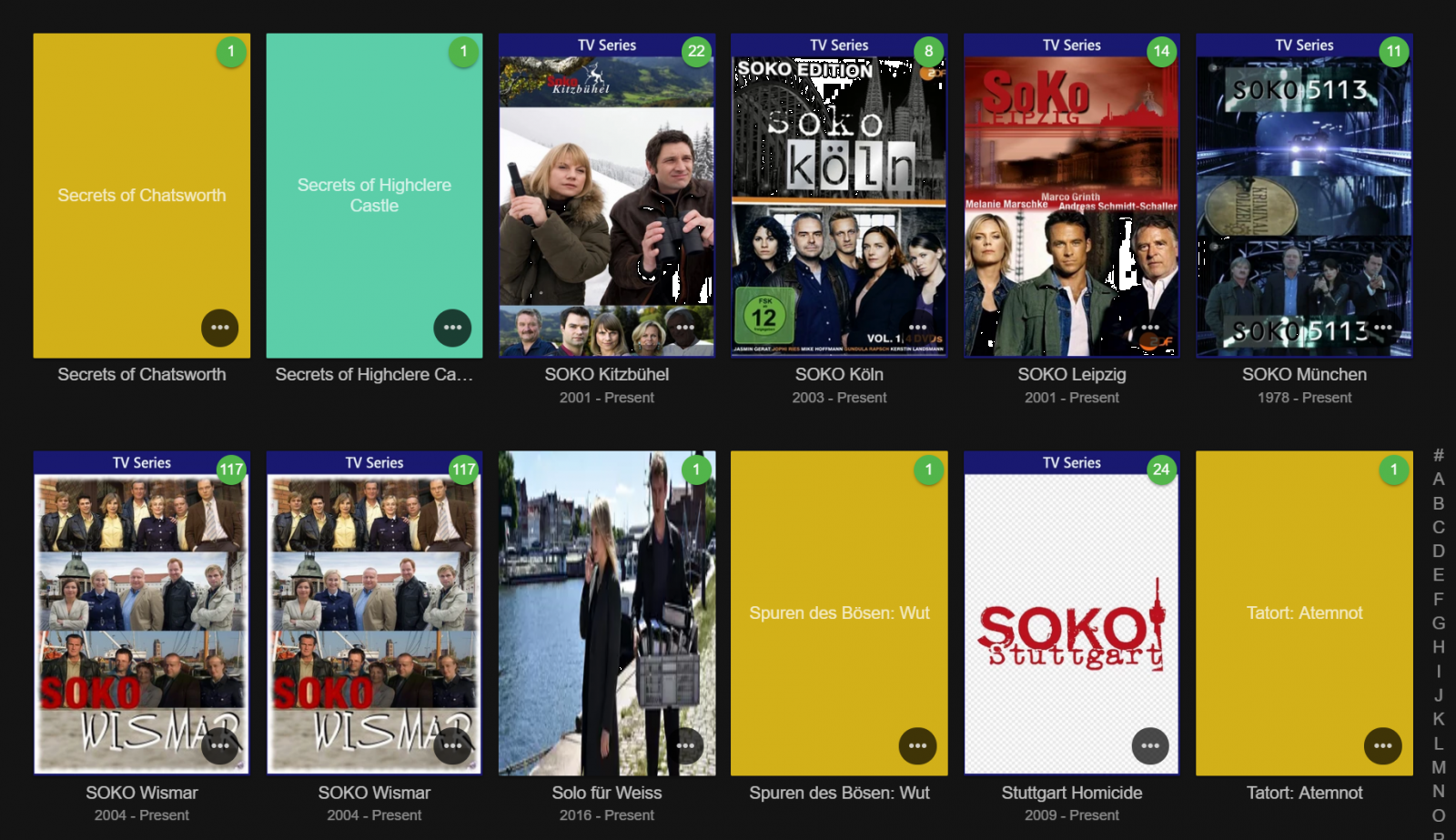Click the 22 count badge on SOKO Kitzbühel
The height and width of the screenshot is (840, 1456).
tap(696, 51)
